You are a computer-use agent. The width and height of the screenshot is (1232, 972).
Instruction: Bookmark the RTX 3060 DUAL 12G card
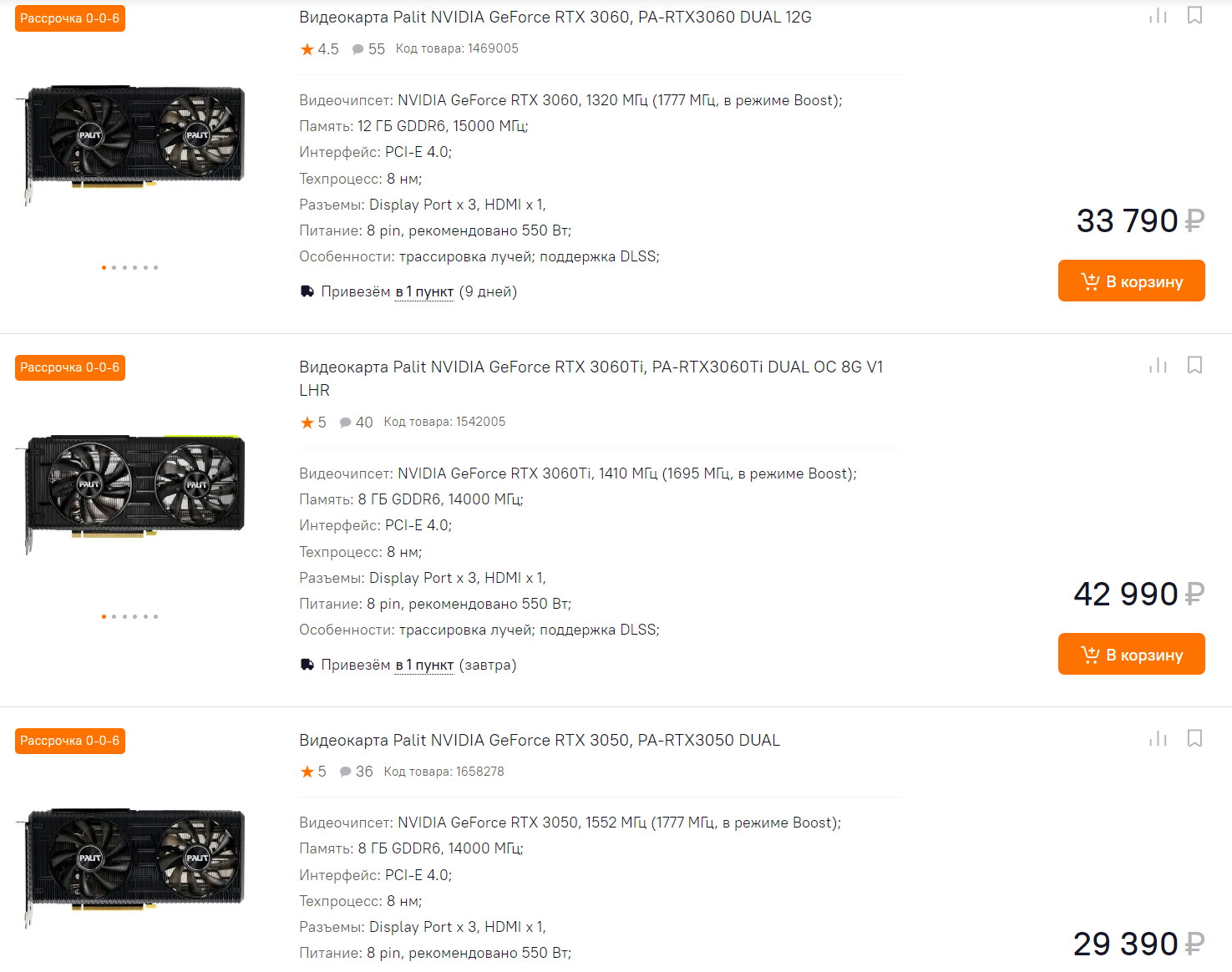tap(1194, 16)
